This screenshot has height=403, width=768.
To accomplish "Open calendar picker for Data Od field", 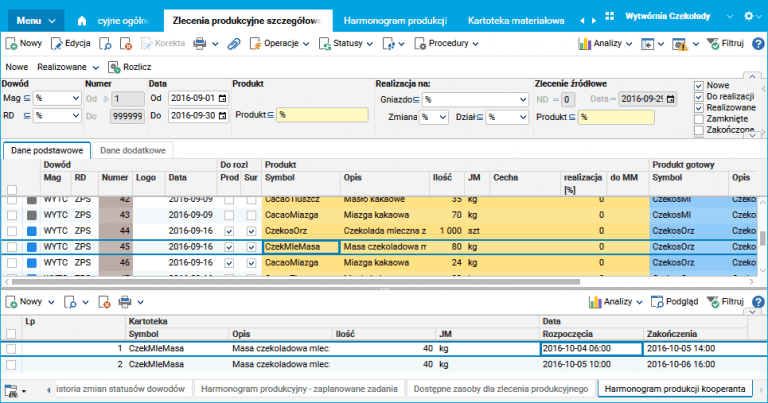I will pos(222,98).
